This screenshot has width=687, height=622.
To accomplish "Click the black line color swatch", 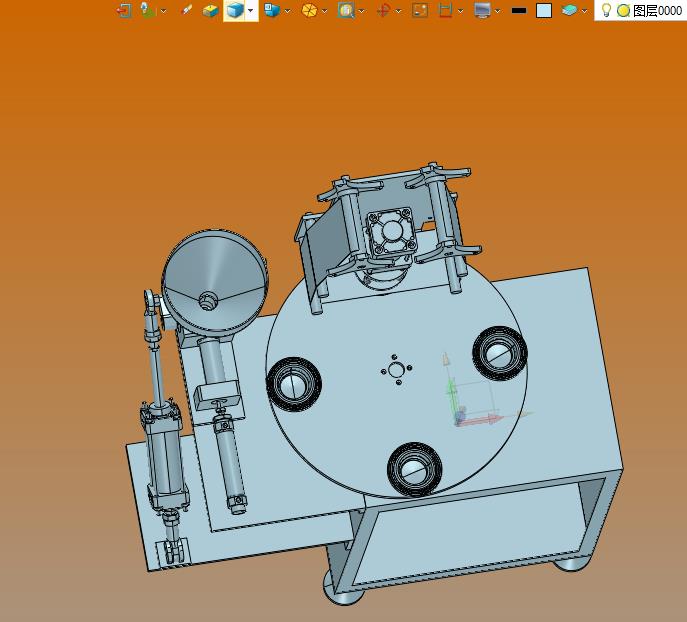I will coord(519,11).
